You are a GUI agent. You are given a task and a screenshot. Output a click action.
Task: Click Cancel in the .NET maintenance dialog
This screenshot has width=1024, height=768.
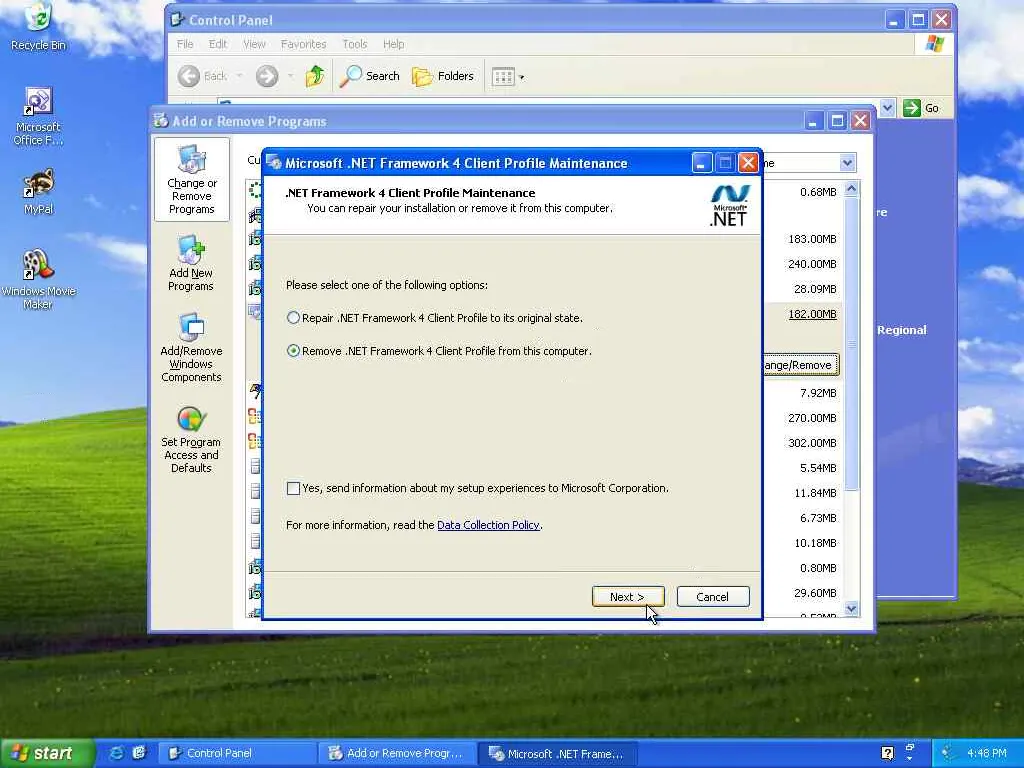(712, 597)
